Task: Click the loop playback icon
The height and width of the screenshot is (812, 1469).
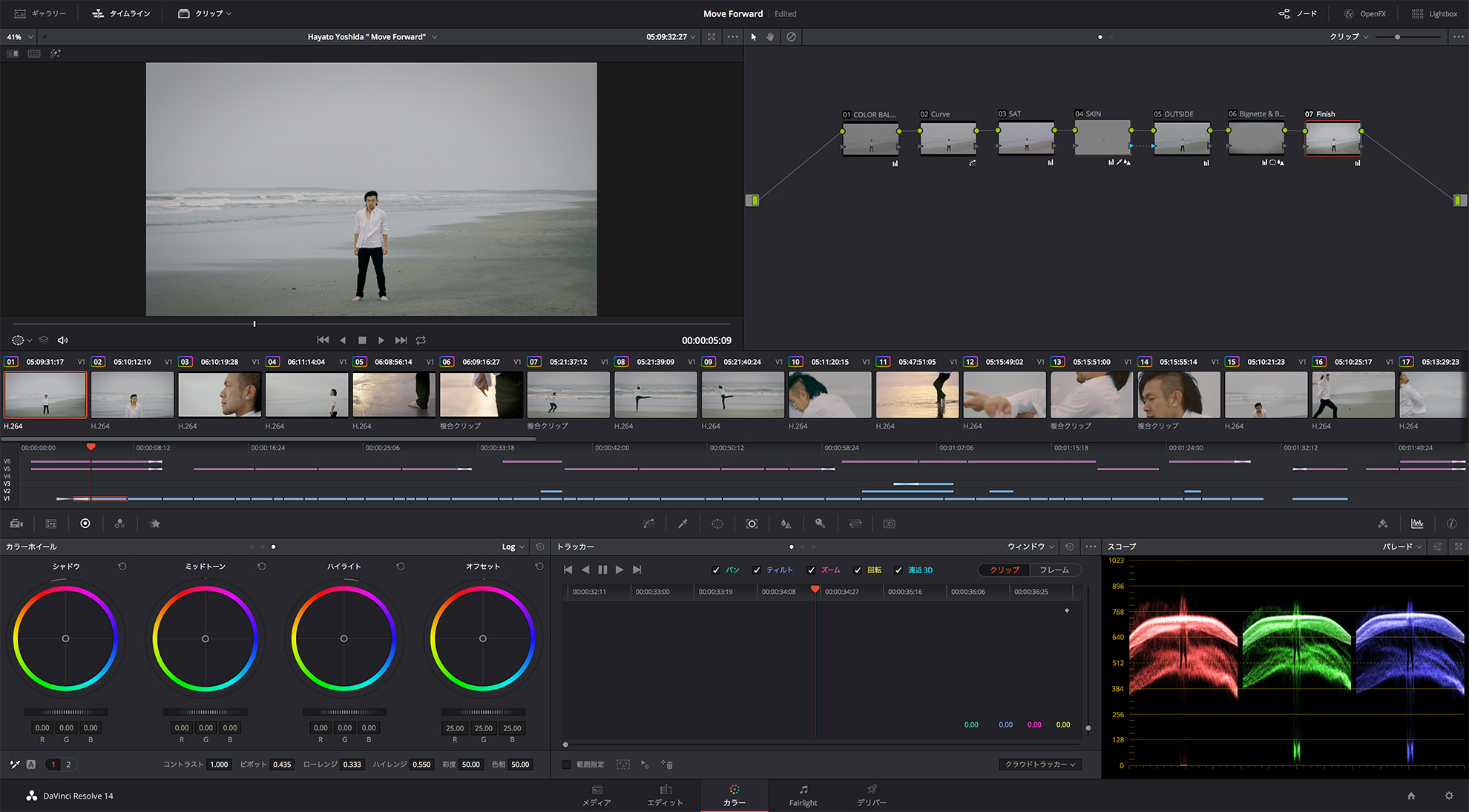Action: [x=421, y=340]
